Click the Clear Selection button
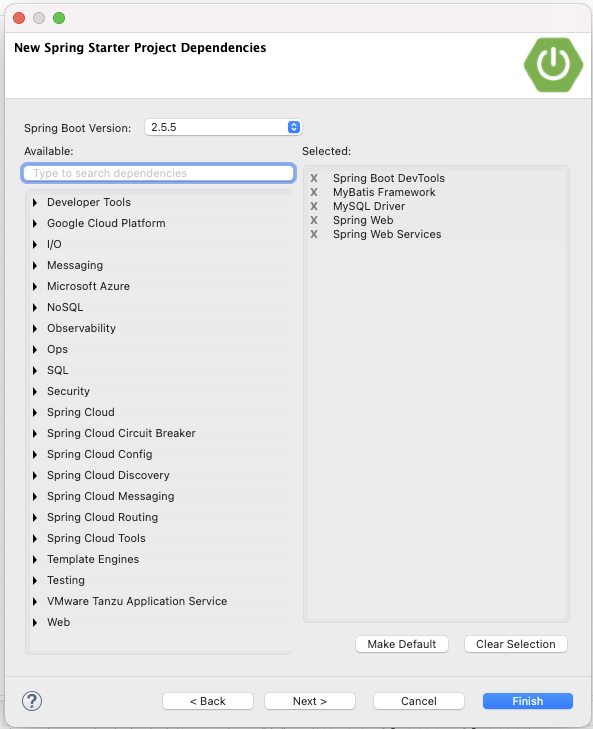This screenshot has height=729, width=593. (516, 644)
